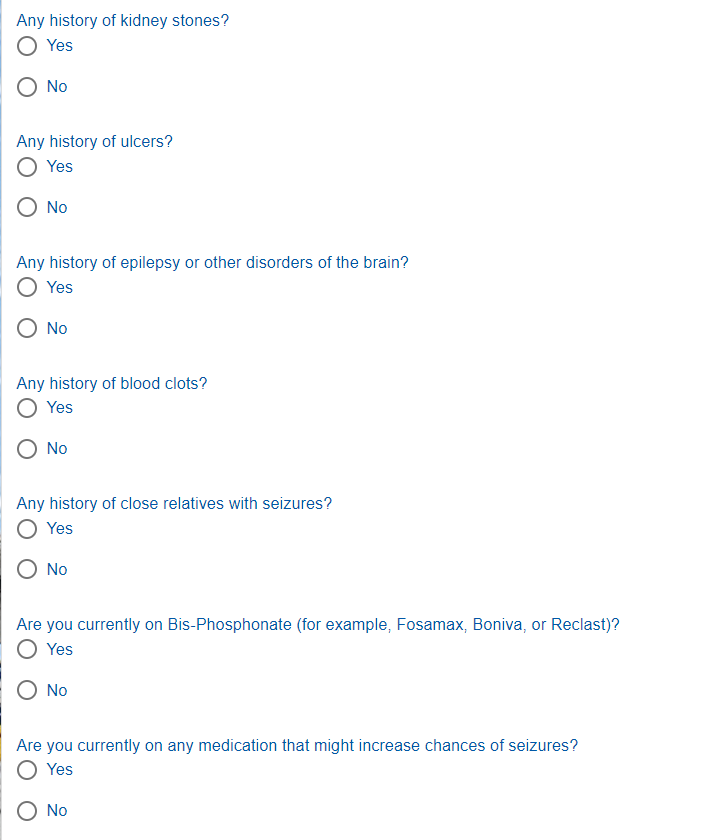Image resolution: width=705 pixels, height=840 pixels.
Task: Answer Yes to currently on Bis-Phosphonate
Action: (x=28, y=650)
